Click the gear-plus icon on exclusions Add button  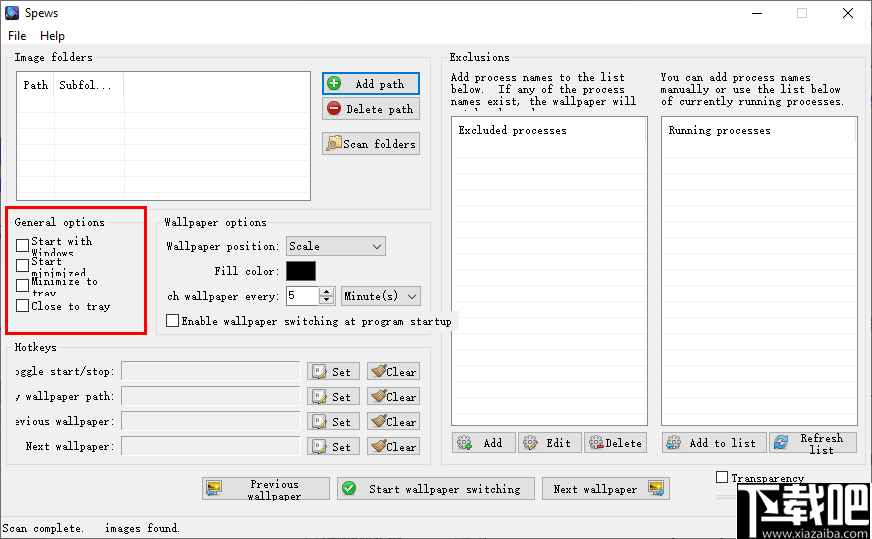[464, 443]
